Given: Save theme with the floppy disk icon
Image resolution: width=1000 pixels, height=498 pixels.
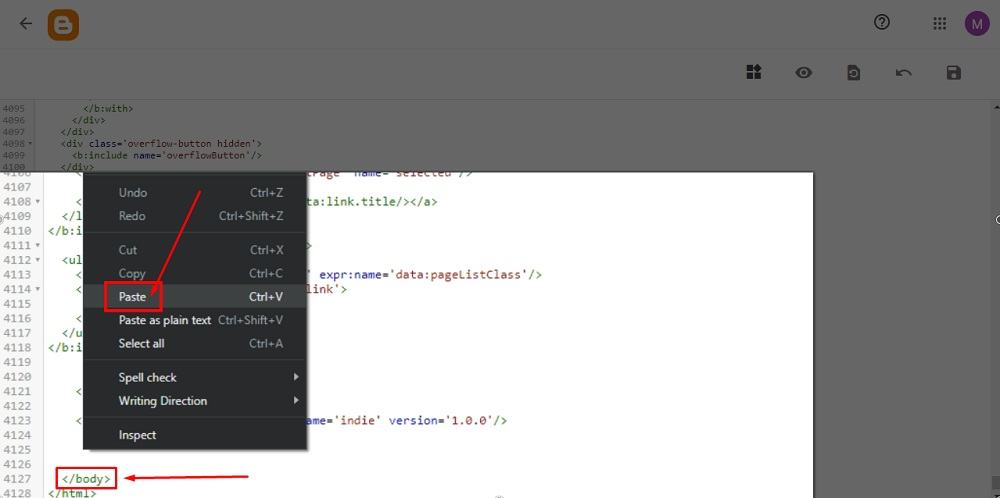Looking at the screenshot, I should 953,73.
